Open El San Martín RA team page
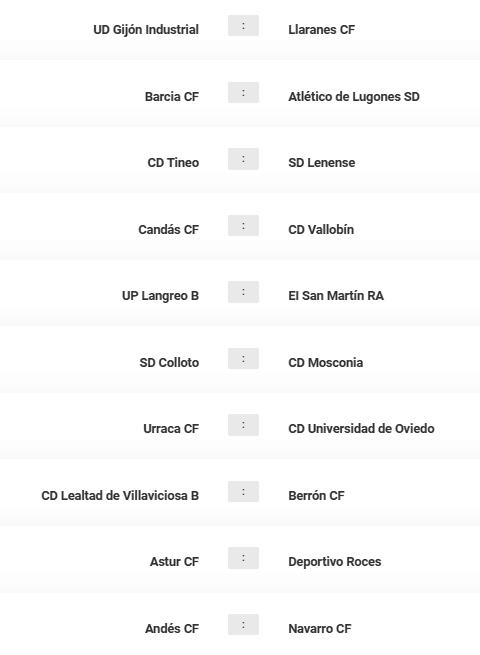The height and width of the screenshot is (655, 480). pos(336,295)
